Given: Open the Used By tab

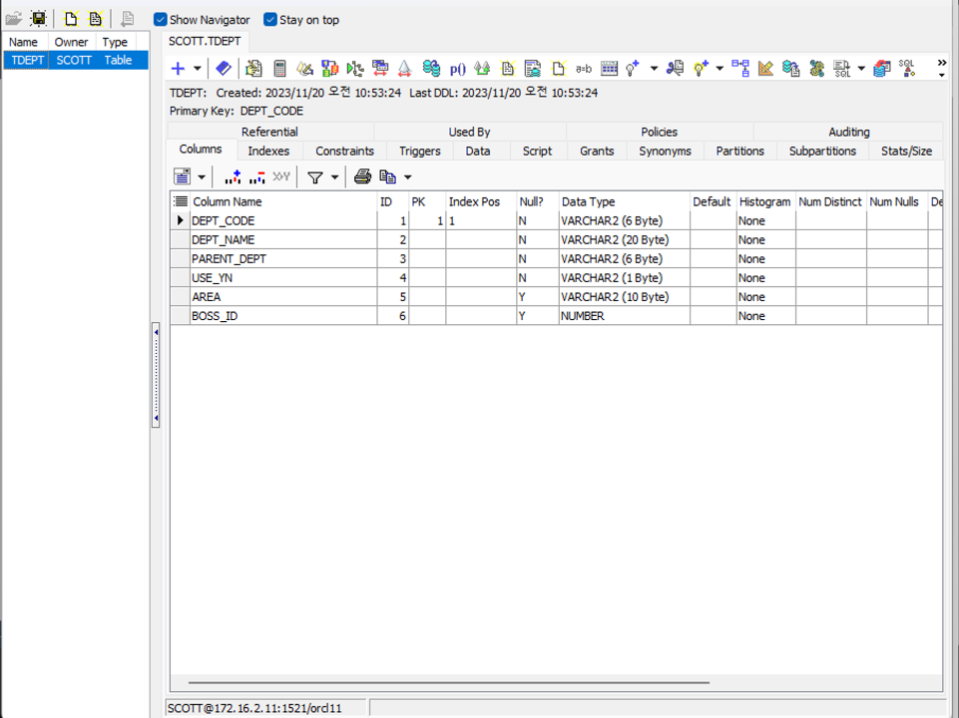Looking at the screenshot, I should click(x=469, y=131).
